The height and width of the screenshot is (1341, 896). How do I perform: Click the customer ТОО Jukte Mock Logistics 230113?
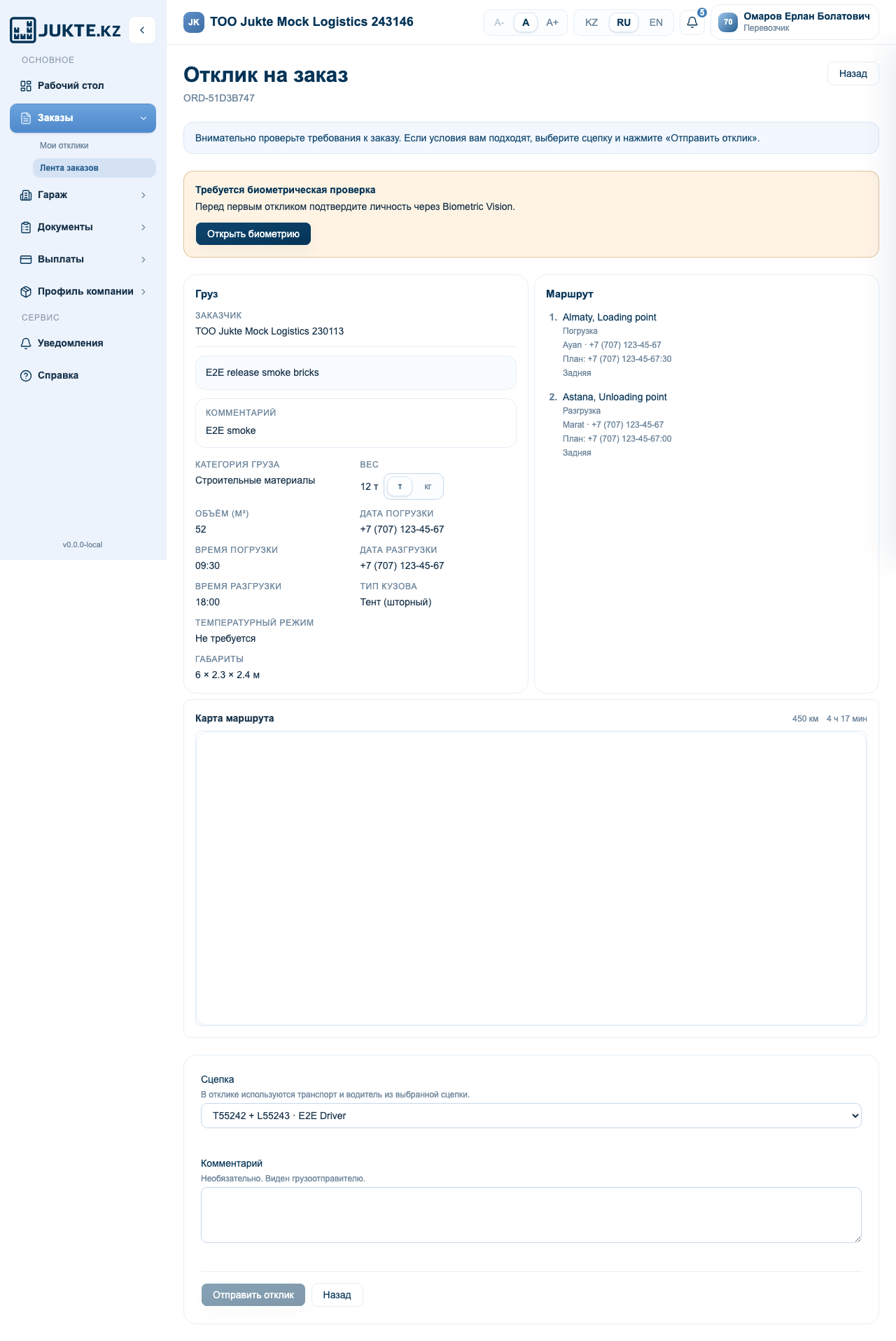(269, 331)
